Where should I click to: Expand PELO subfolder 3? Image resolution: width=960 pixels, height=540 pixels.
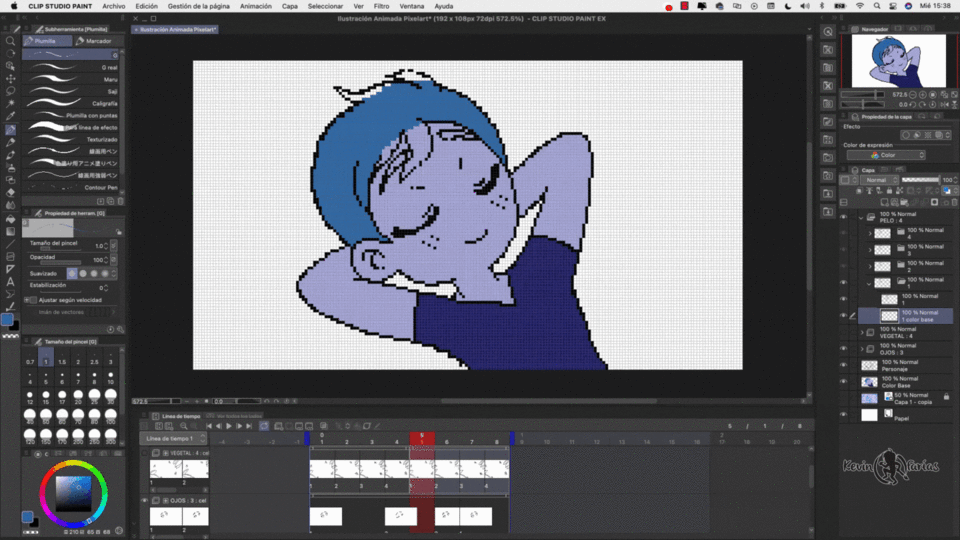pos(869,250)
